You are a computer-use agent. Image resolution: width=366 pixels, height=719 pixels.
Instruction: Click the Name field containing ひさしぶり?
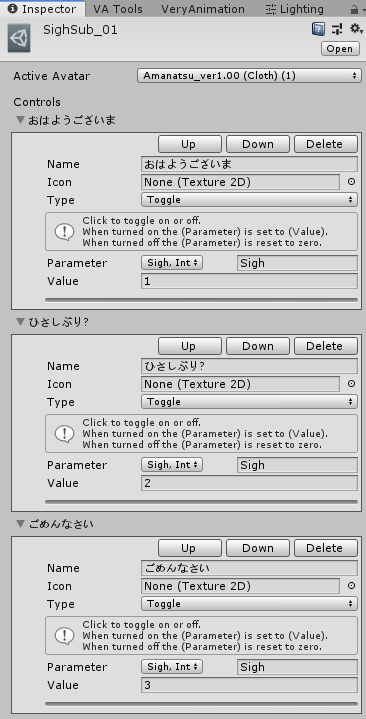[x=249, y=366]
